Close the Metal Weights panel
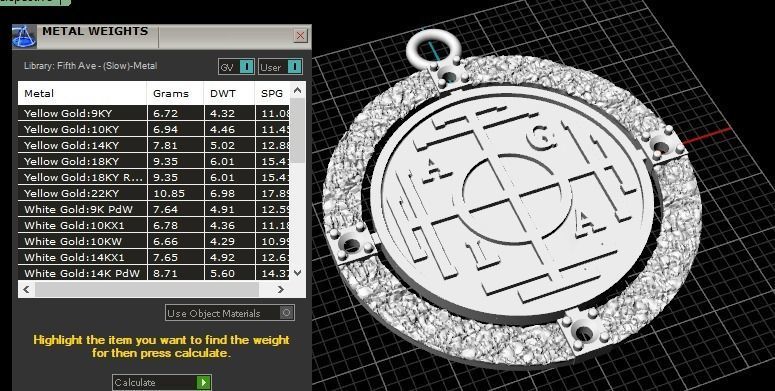The height and width of the screenshot is (391, 775). tap(301, 36)
